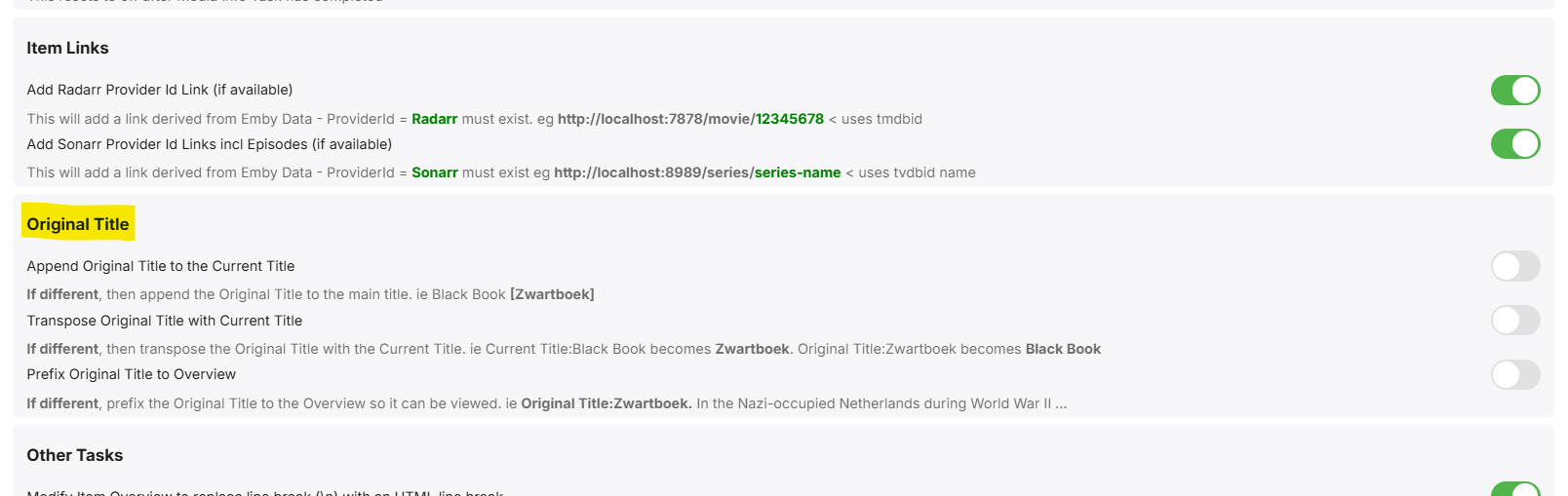
Task: Toggle the Modify Item Overview line break switch
Action: click(x=1514, y=490)
